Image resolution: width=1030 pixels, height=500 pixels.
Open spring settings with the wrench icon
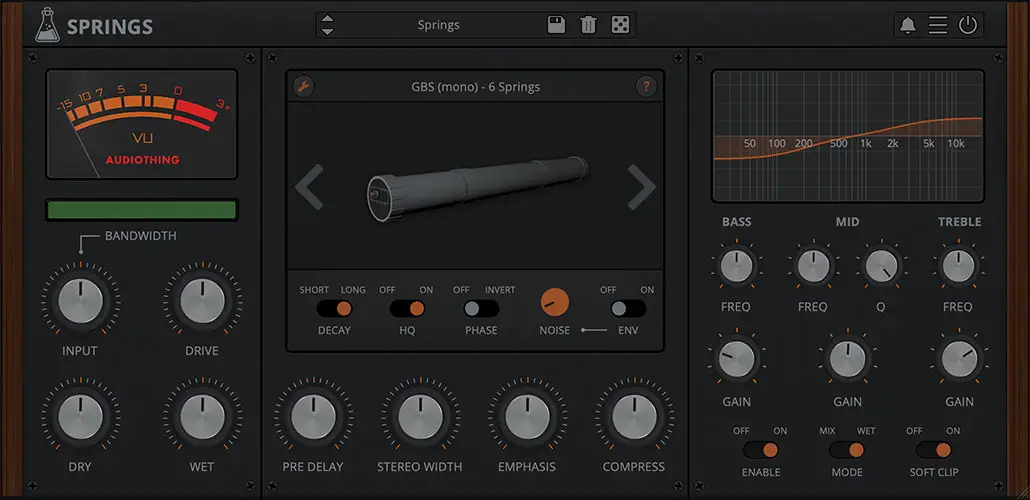303,86
